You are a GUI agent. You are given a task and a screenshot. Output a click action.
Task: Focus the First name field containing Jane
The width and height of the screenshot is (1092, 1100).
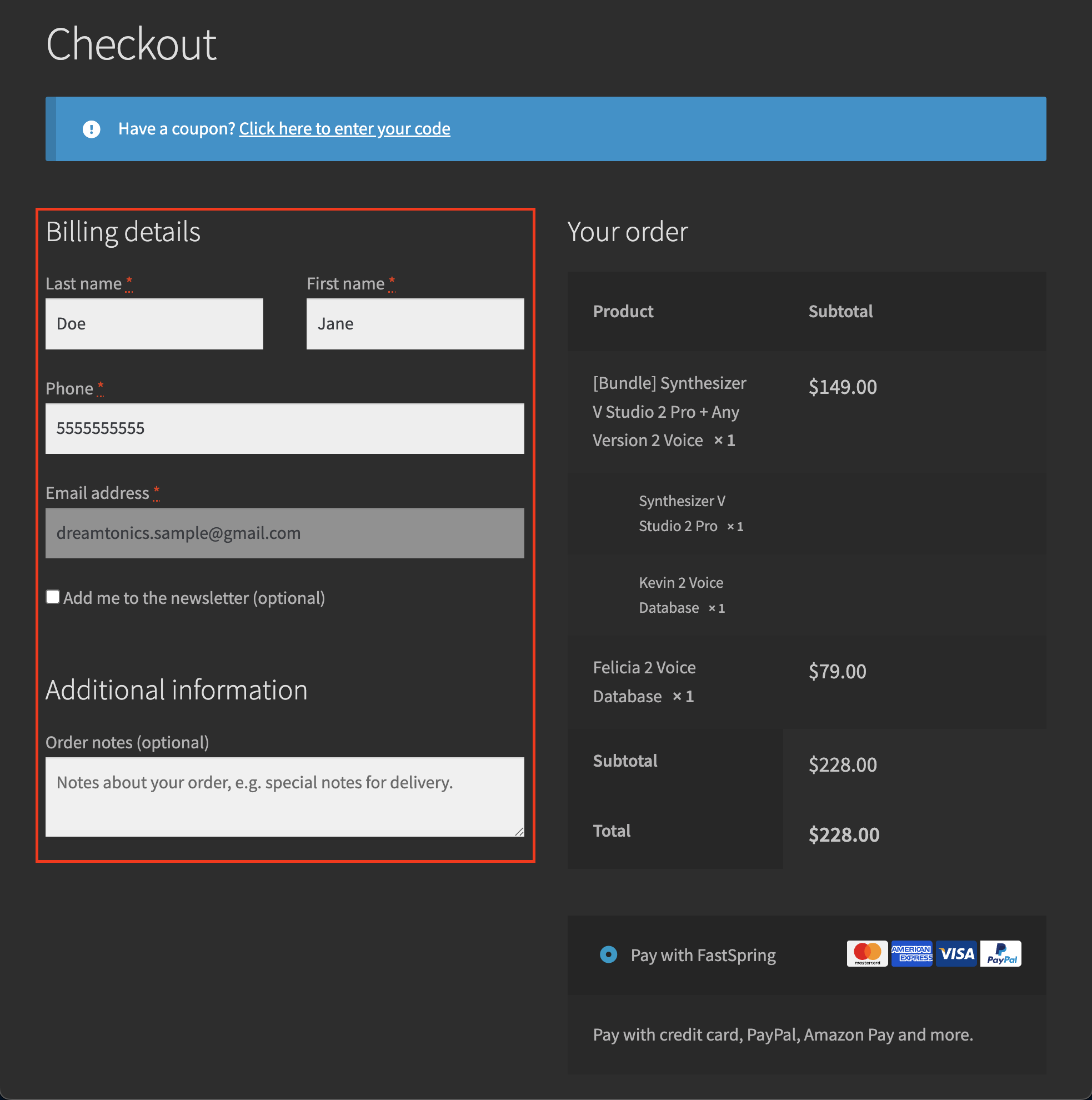point(415,324)
